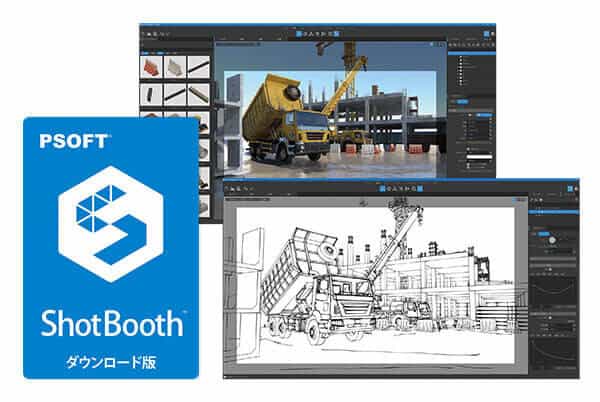Click the line-art truck canvas in bottom window

[375, 285]
